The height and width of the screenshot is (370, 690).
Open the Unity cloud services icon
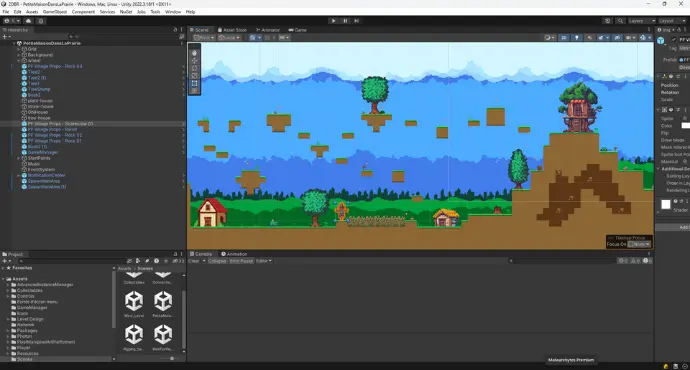tap(29, 21)
